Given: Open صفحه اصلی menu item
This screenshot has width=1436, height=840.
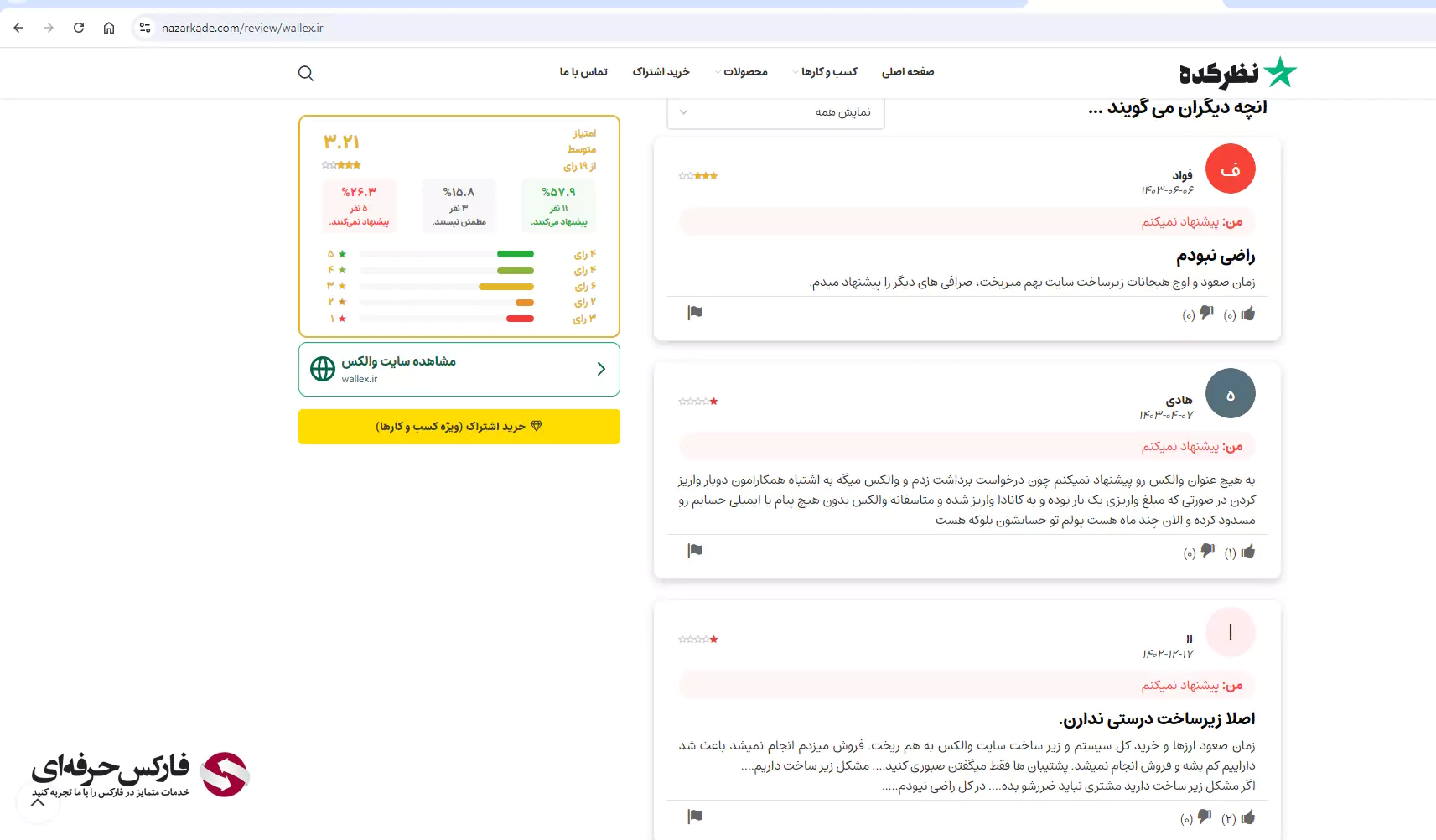Looking at the screenshot, I should [908, 72].
